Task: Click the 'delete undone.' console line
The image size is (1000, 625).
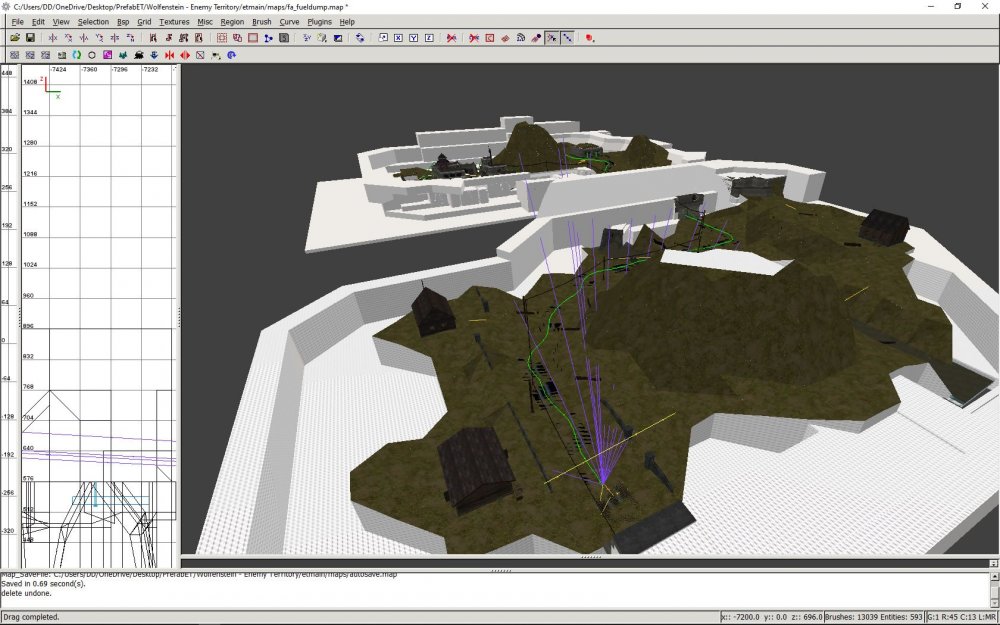Action: click(26, 593)
